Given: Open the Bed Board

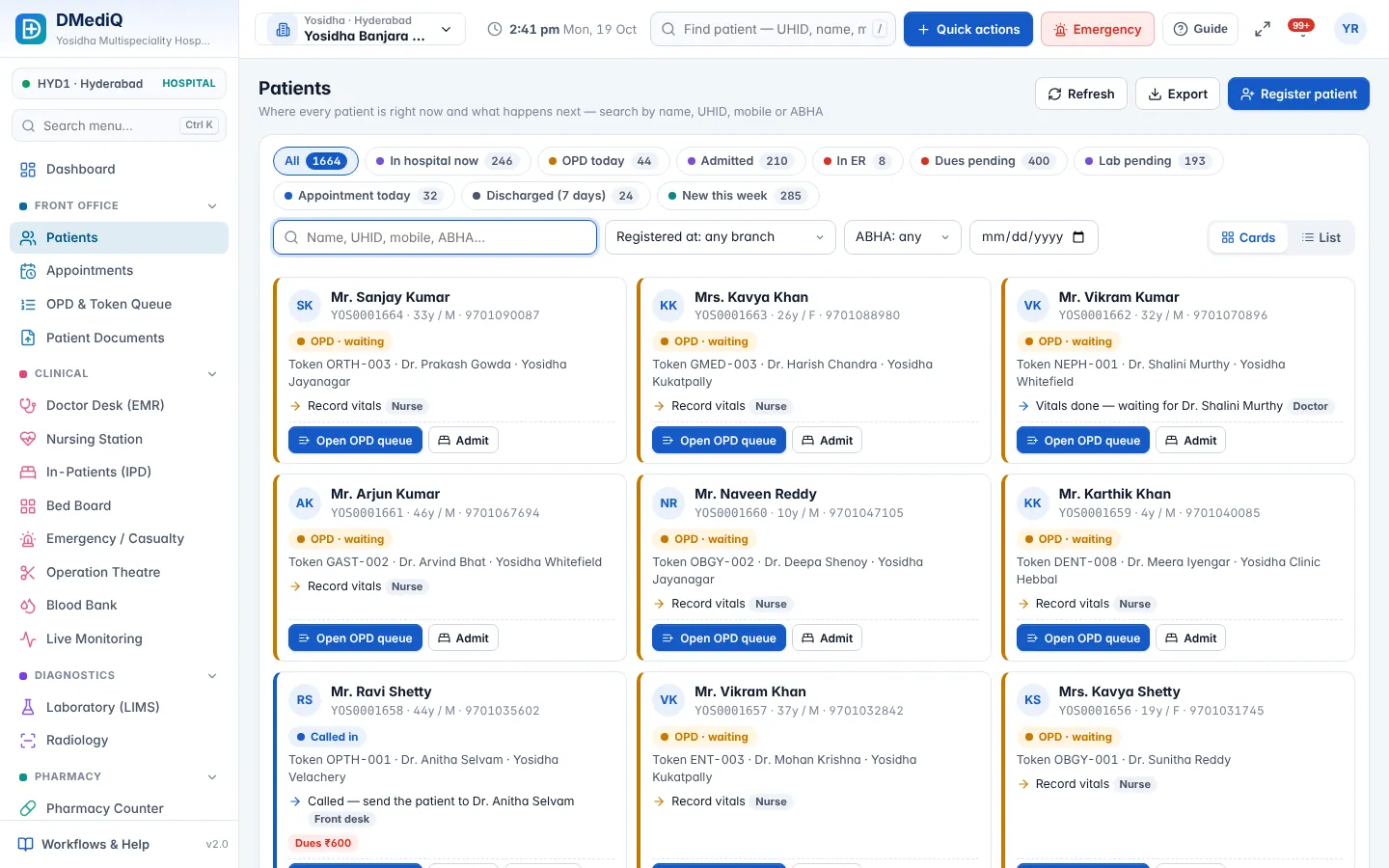Looking at the screenshot, I should click(x=119, y=505).
